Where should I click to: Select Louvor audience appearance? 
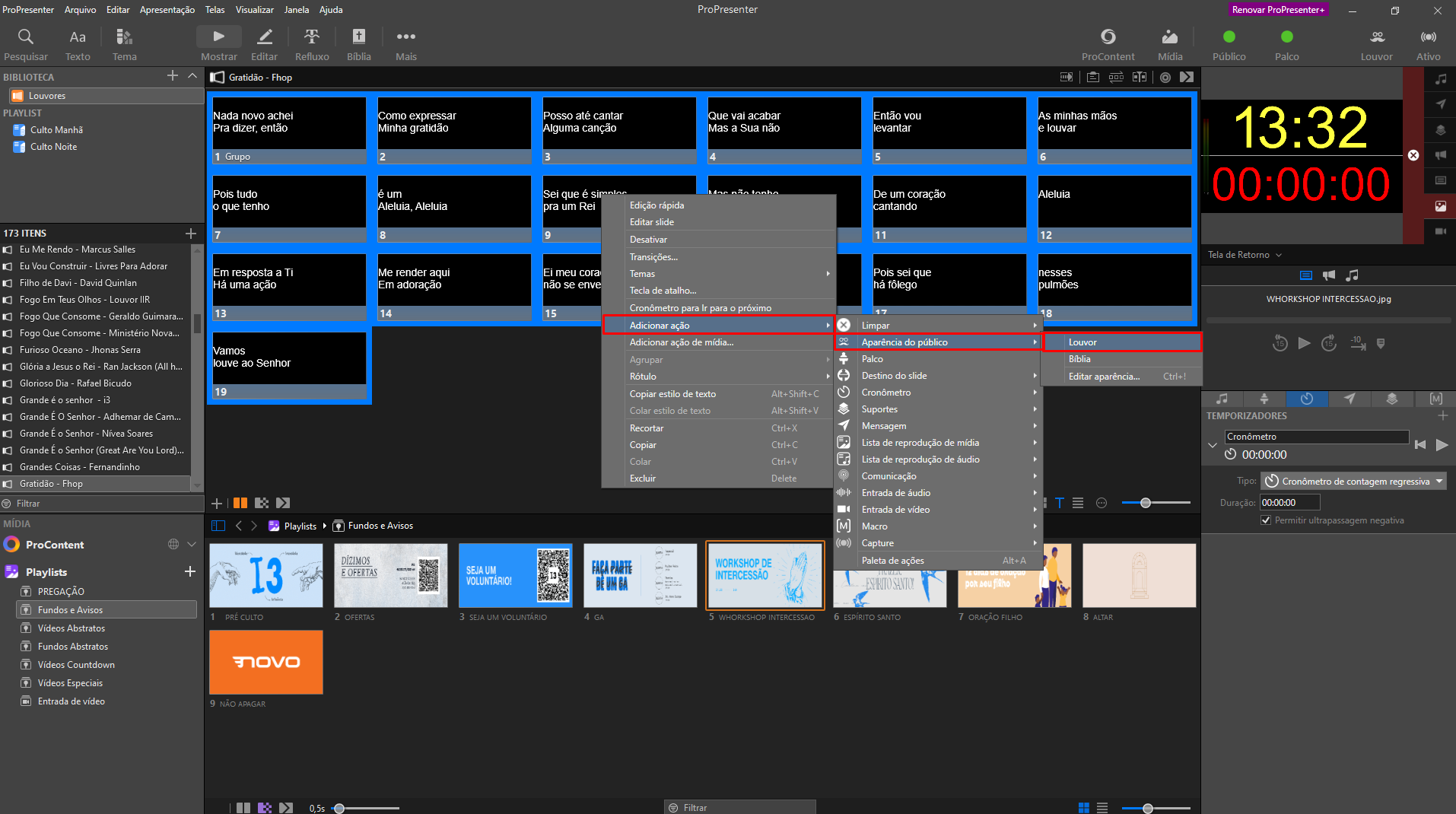(x=1123, y=342)
